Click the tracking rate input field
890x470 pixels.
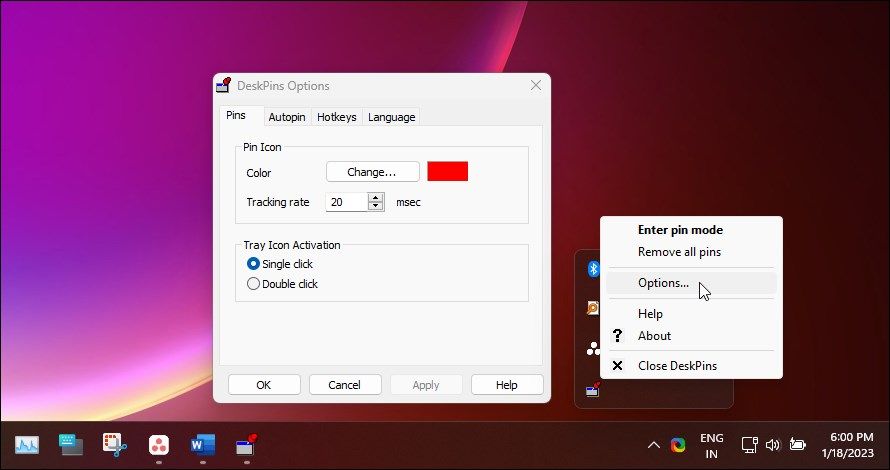[347, 202]
